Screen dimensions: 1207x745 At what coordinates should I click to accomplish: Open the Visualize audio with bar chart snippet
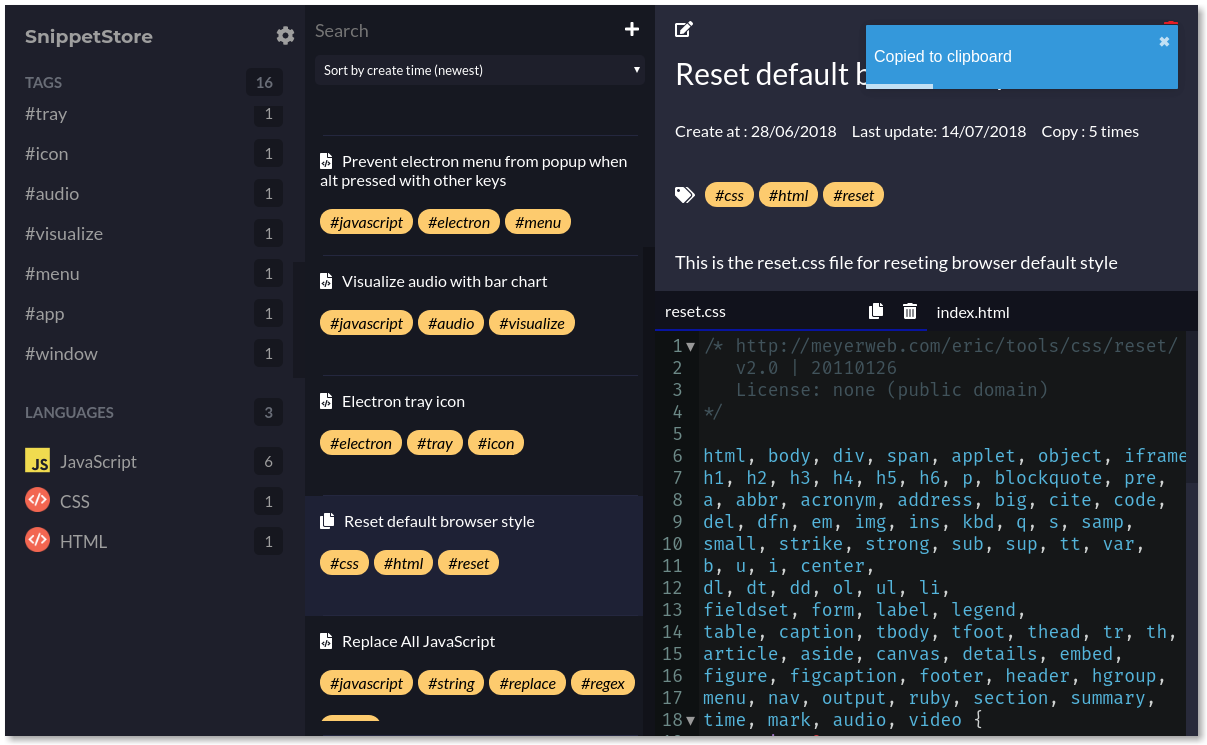[x=445, y=281]
